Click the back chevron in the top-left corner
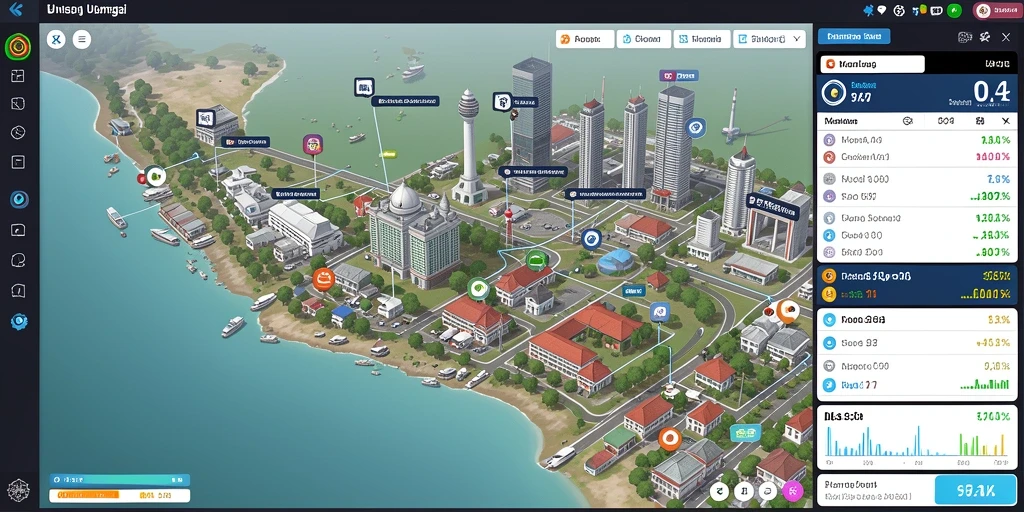 [x=16, y=9]
